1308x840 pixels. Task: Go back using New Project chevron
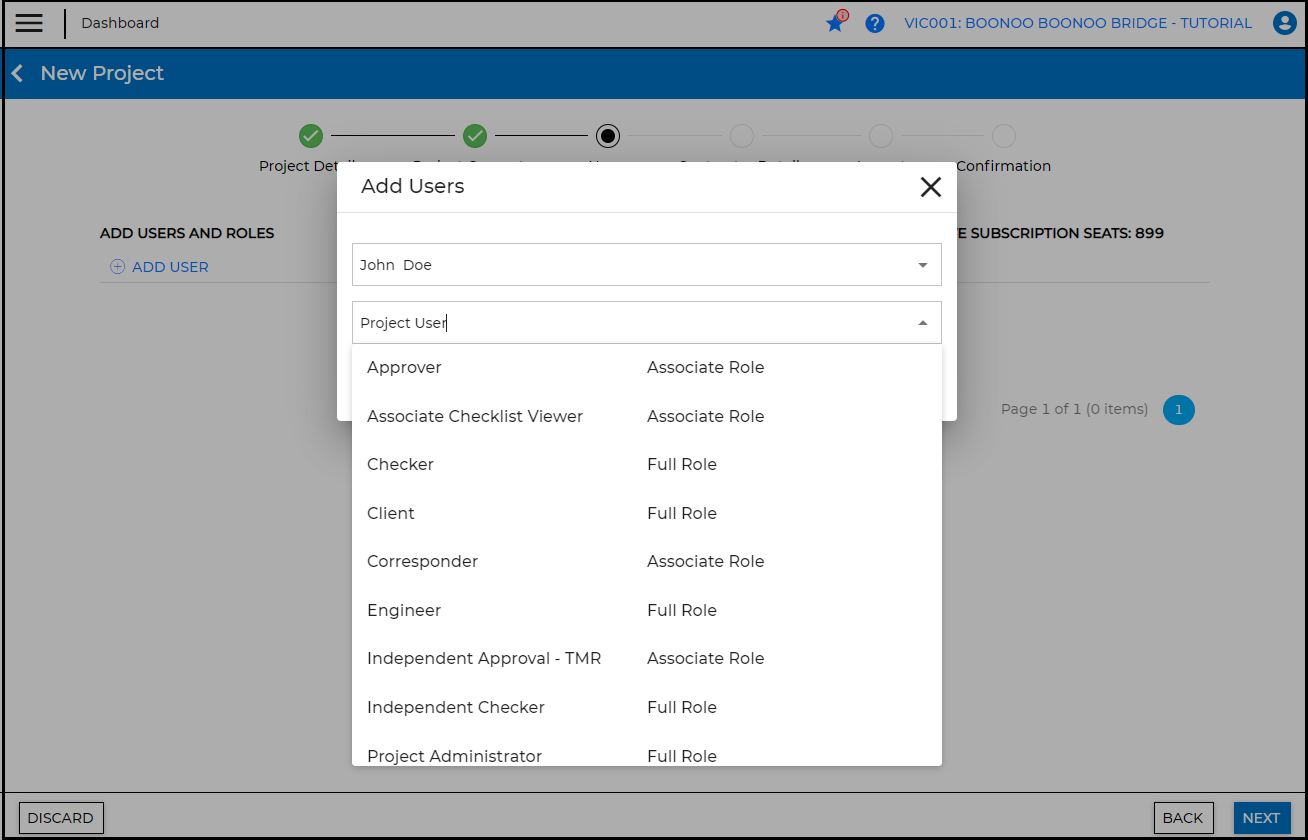(17, 74)
